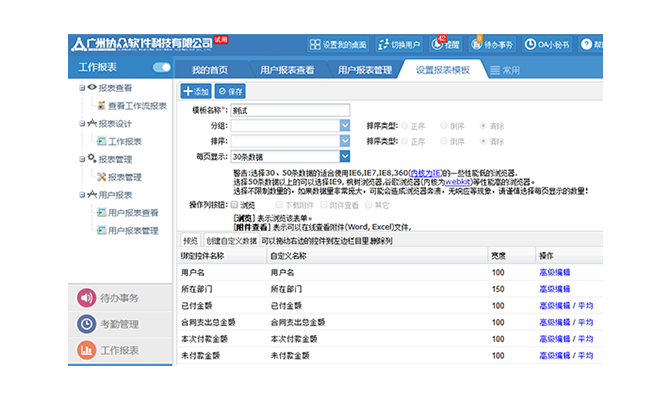Viewport: 670px width, 412px height.
Task: Open the 分组 dropdown
Action: [345, 126]
